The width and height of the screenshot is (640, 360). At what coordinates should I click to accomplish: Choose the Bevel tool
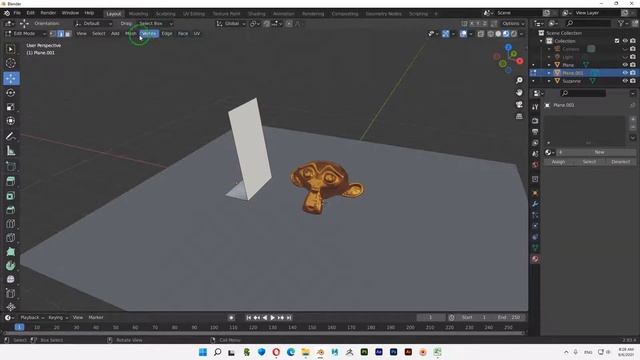click(x=11, y=210)
